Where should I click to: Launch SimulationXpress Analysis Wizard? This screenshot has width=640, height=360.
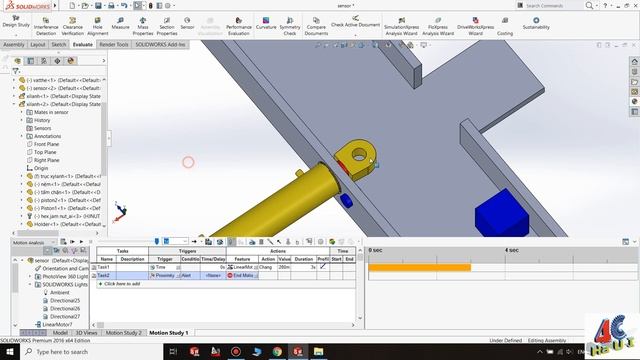401,26
